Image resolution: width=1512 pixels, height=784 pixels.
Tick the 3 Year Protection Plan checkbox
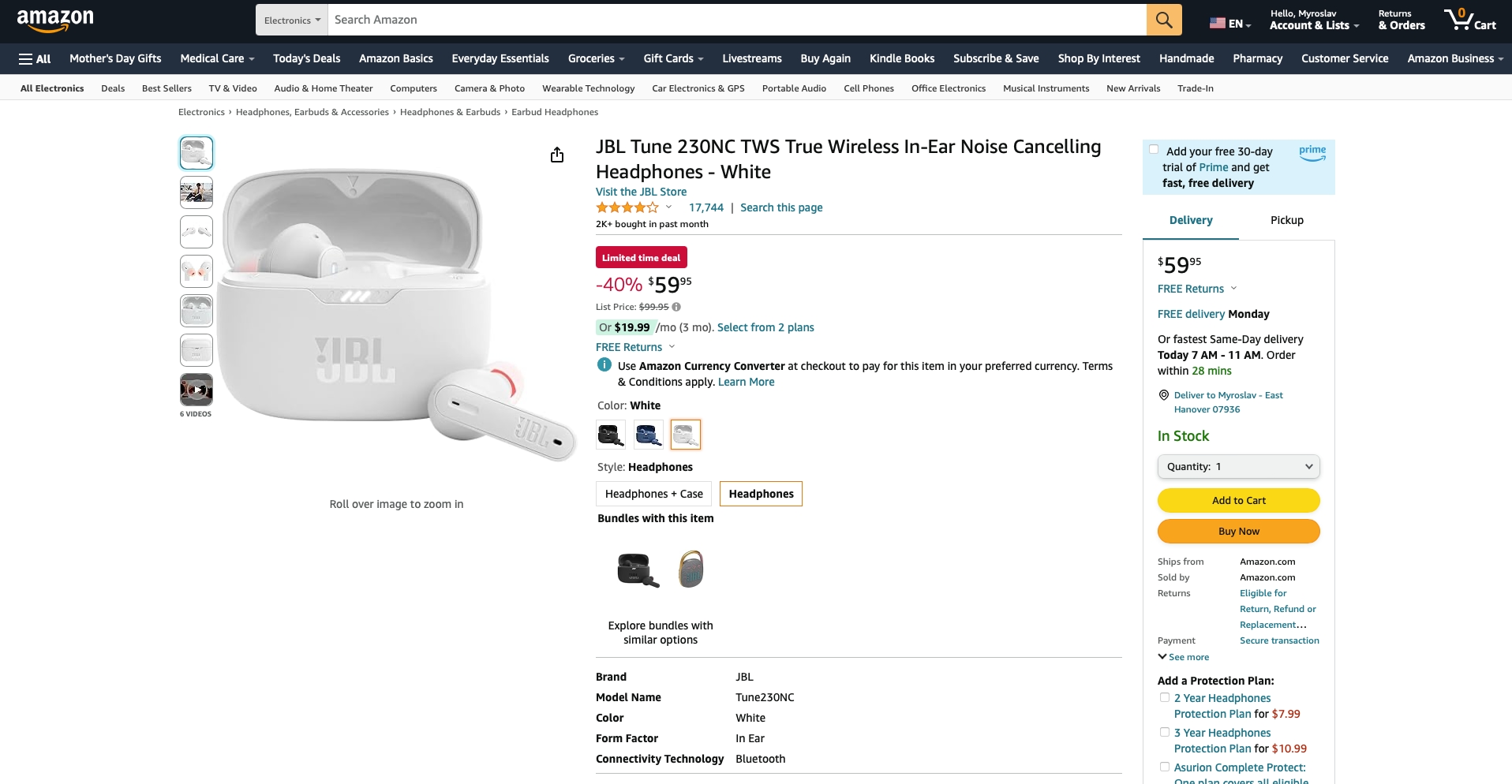point(1164,733)
